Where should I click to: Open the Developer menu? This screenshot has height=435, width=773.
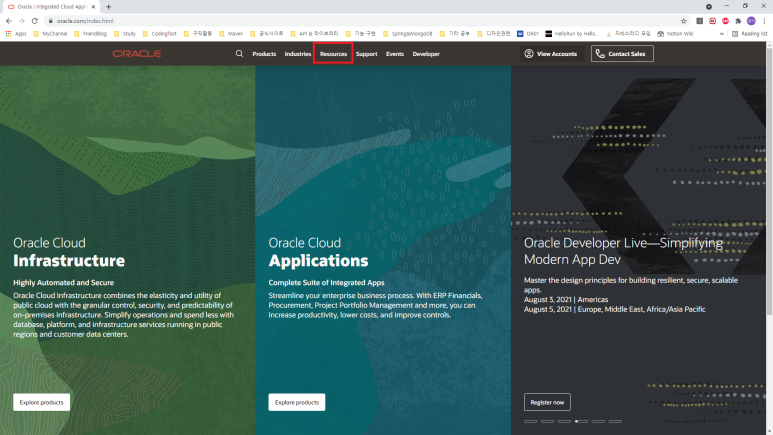click(426, 54)
